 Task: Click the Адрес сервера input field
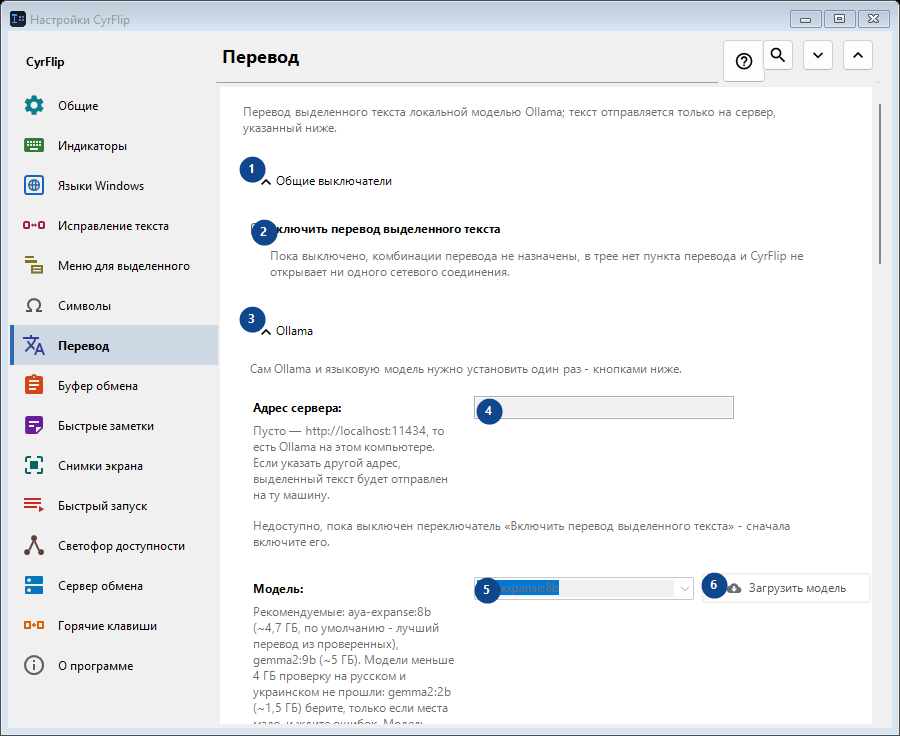(x=604, y=408)
